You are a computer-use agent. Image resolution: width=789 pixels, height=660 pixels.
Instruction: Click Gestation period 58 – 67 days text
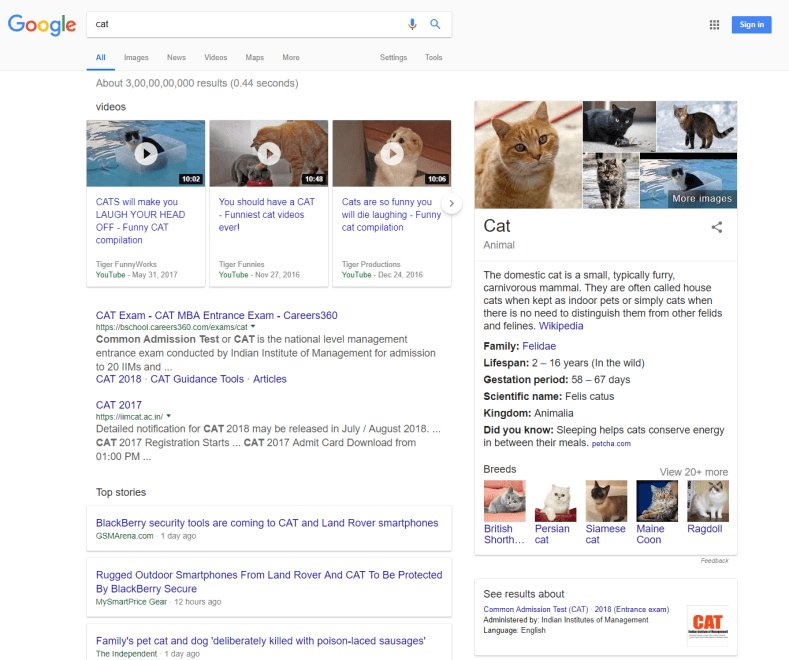coord(557,380)
